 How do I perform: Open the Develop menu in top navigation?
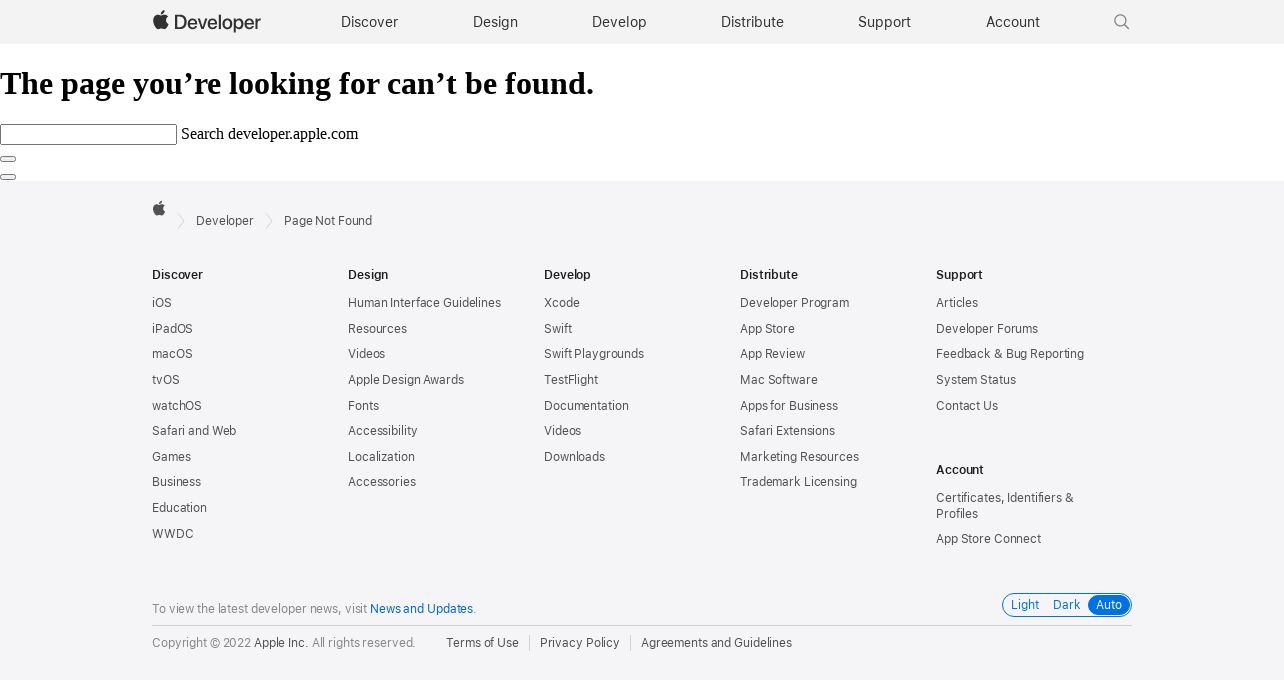(619, 22)
